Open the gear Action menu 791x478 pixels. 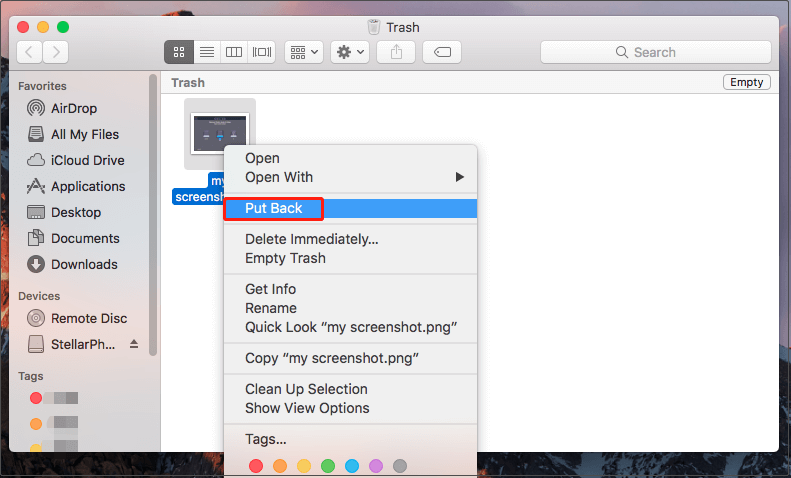350,52
